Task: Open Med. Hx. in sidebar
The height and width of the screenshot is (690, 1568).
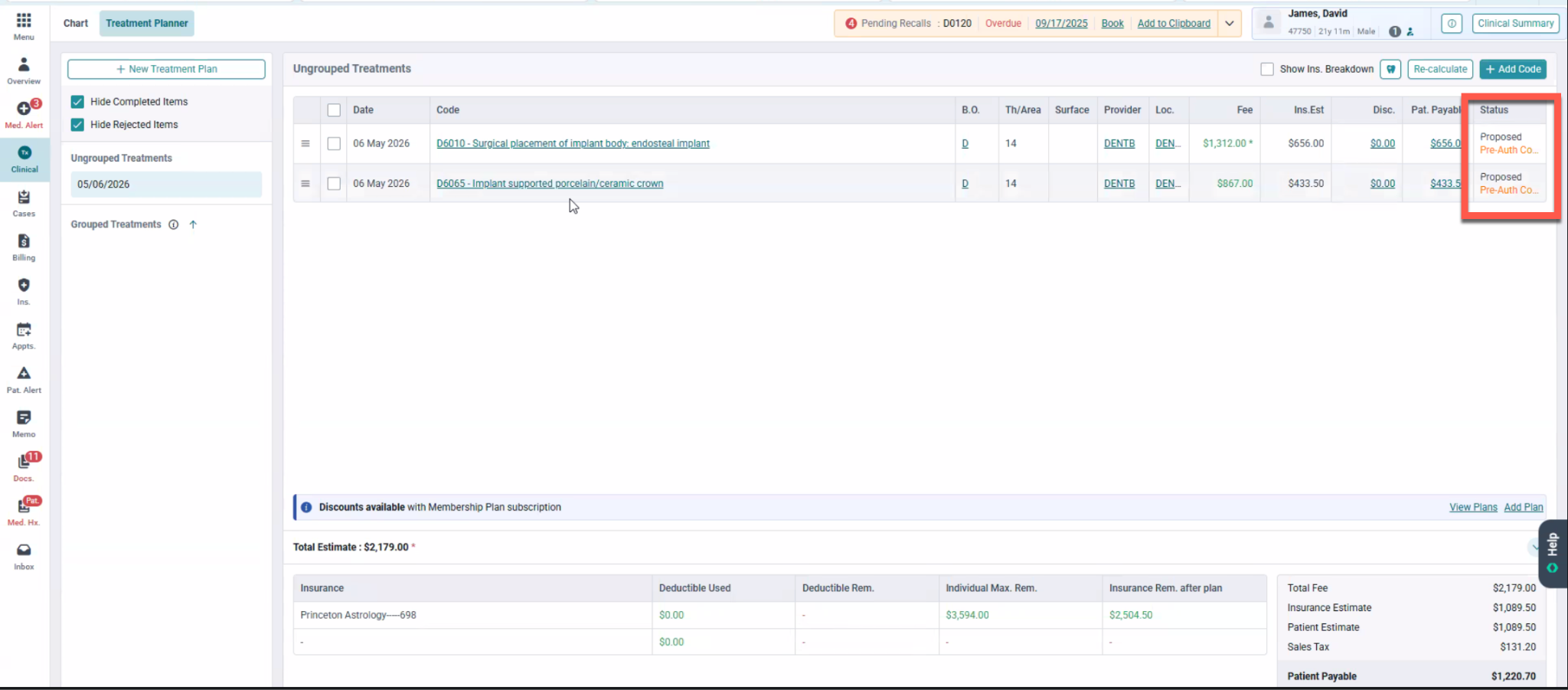Action: [x=24, y=512]
